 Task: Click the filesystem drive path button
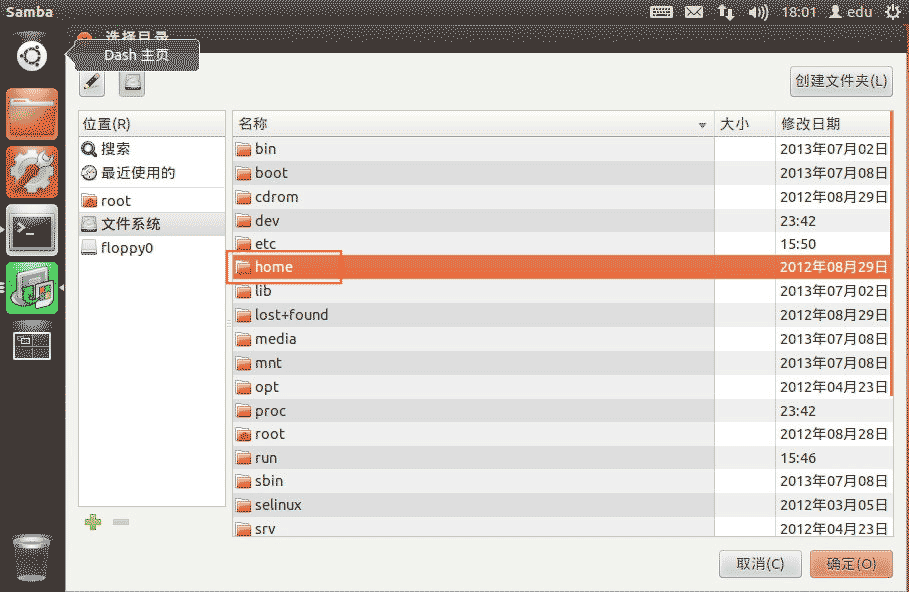[x=132, y=83]
